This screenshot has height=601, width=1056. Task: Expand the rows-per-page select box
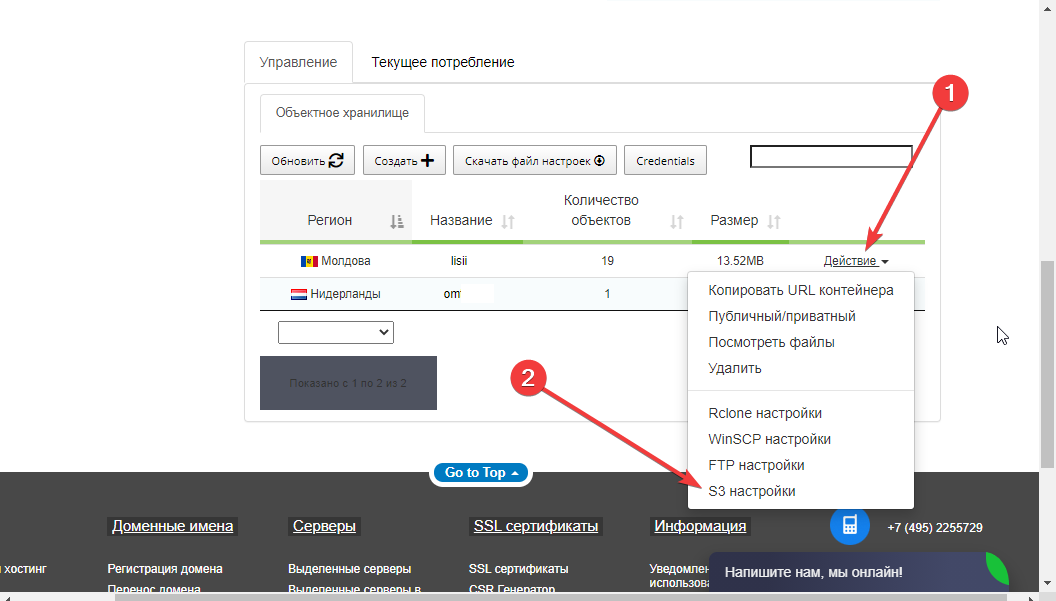tap(336, 332)
